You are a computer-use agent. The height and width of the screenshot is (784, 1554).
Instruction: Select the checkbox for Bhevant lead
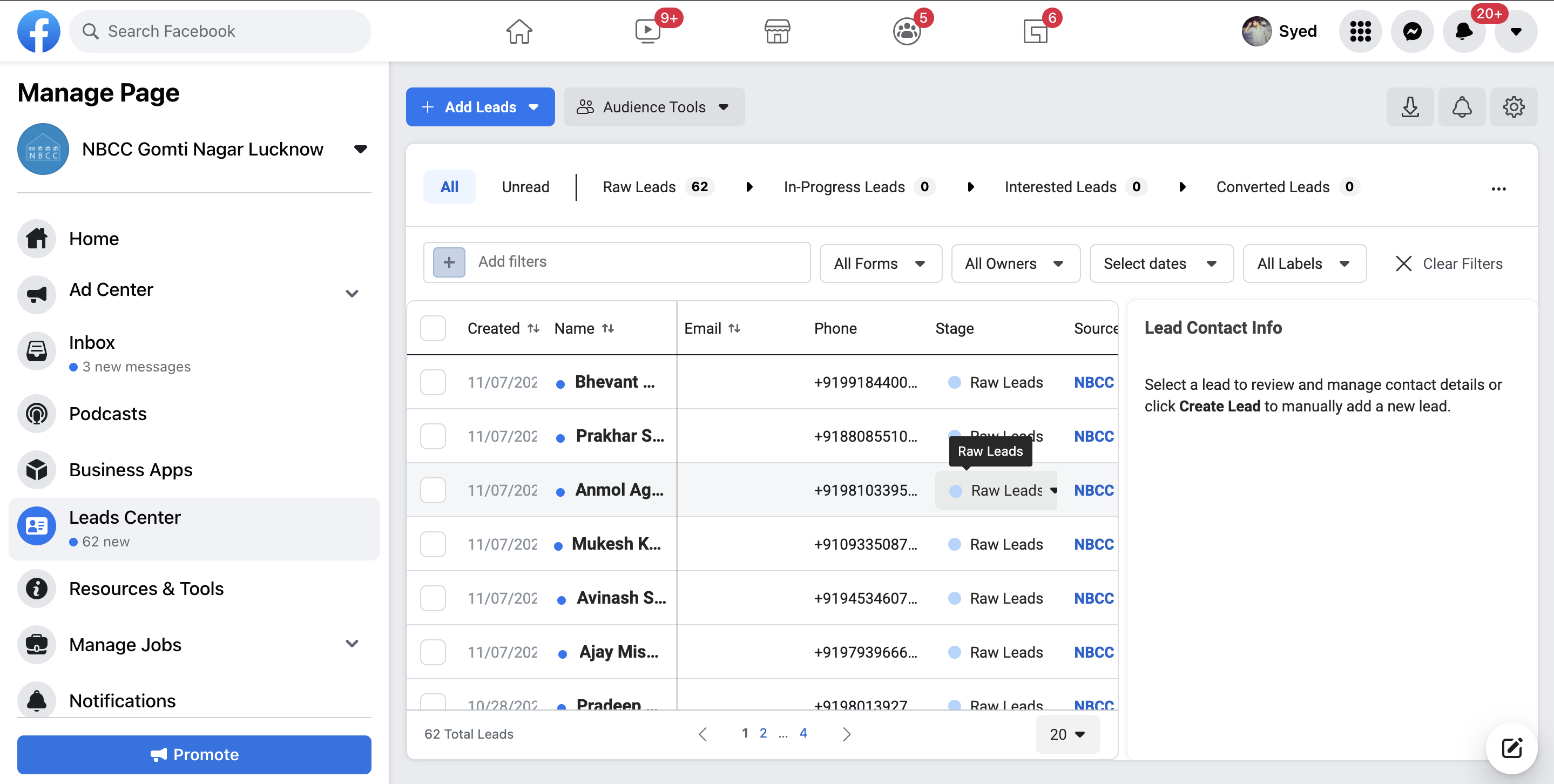click(x=433, y=382)
